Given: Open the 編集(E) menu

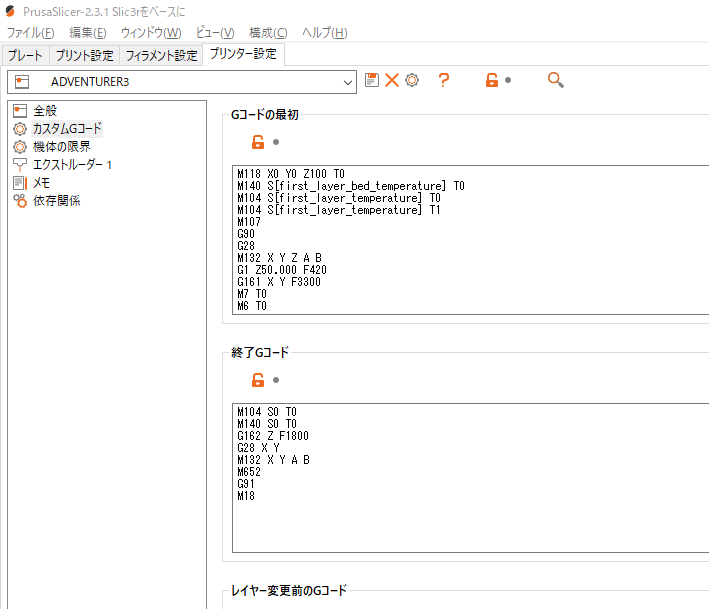Looking at the screenshot, I should point(88,33).
